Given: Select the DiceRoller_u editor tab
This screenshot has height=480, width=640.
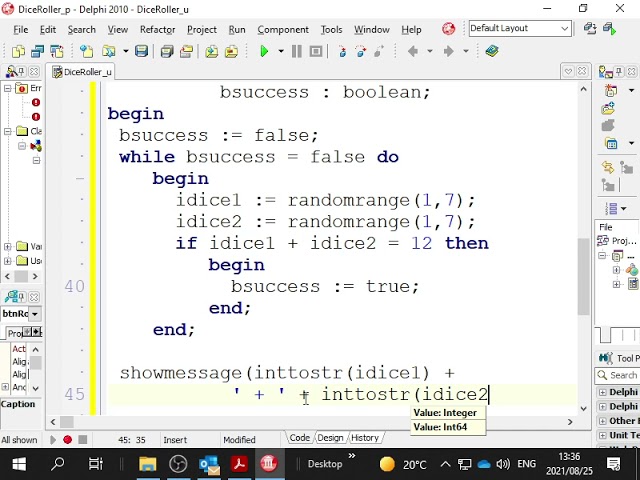Looking at the screenshot, I should coord(82,72).
